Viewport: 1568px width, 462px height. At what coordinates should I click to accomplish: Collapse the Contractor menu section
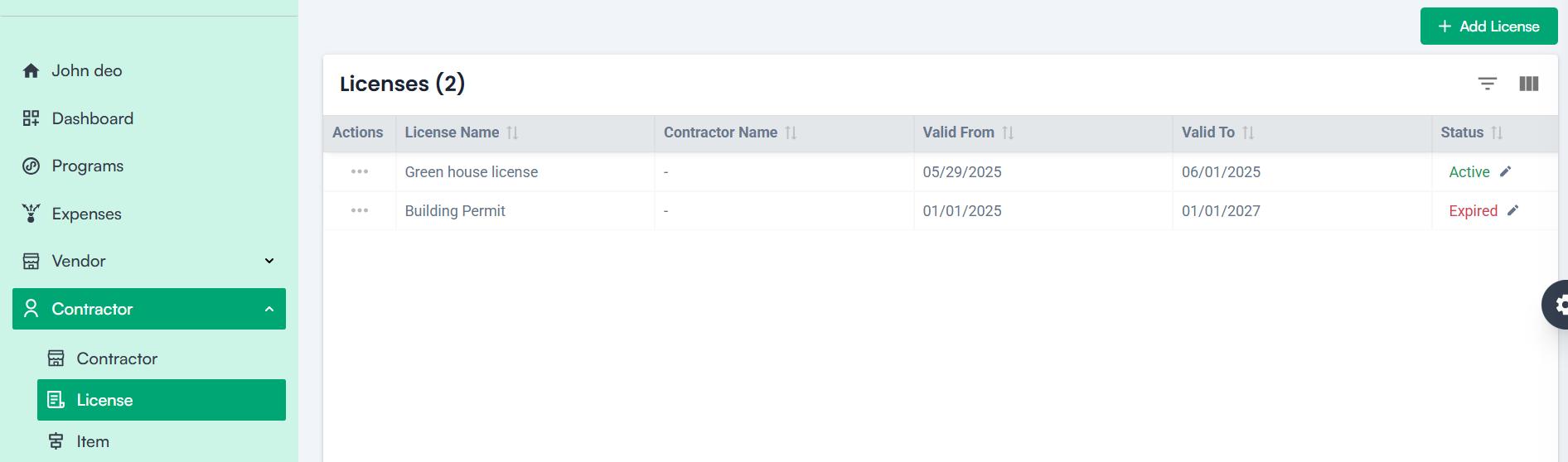(269, 309)
